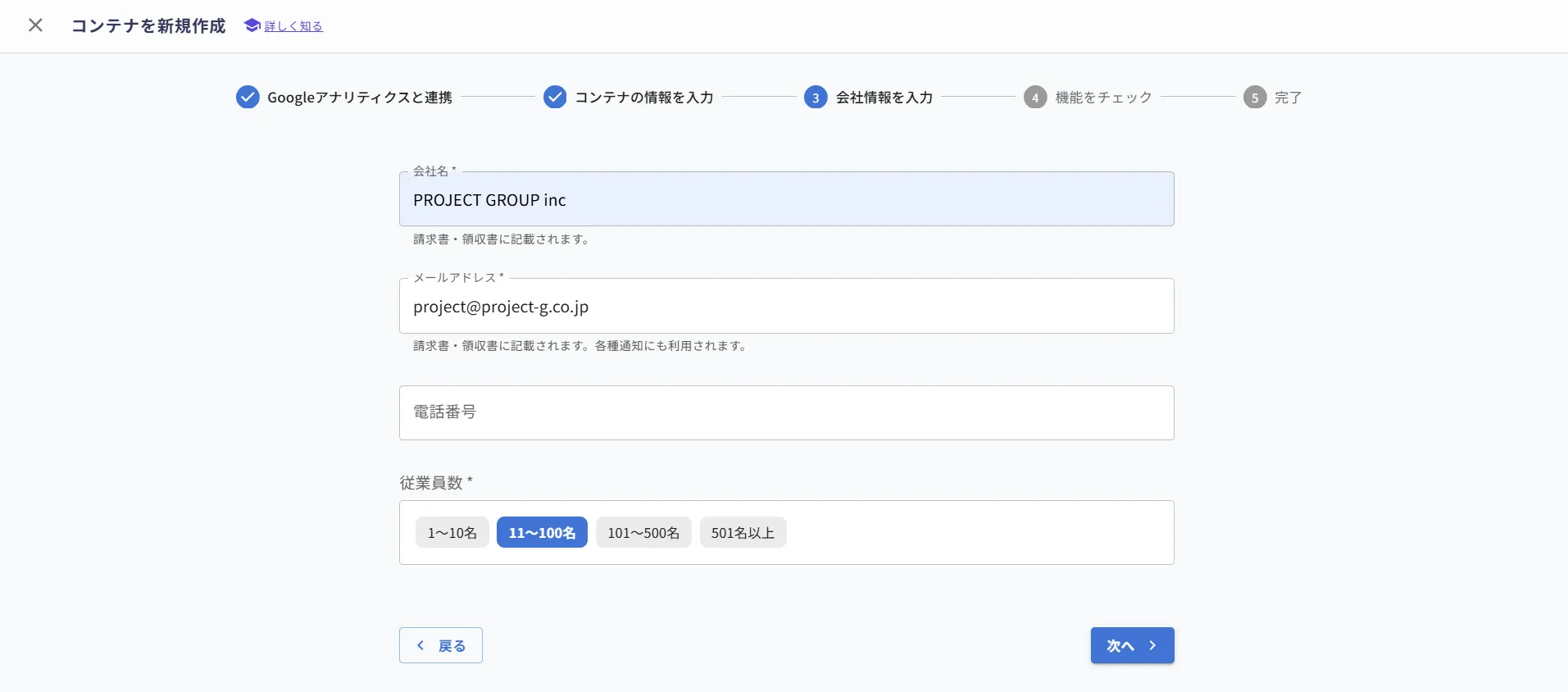
Task: Focus the 会社名 input field
Action: [787, 199]
